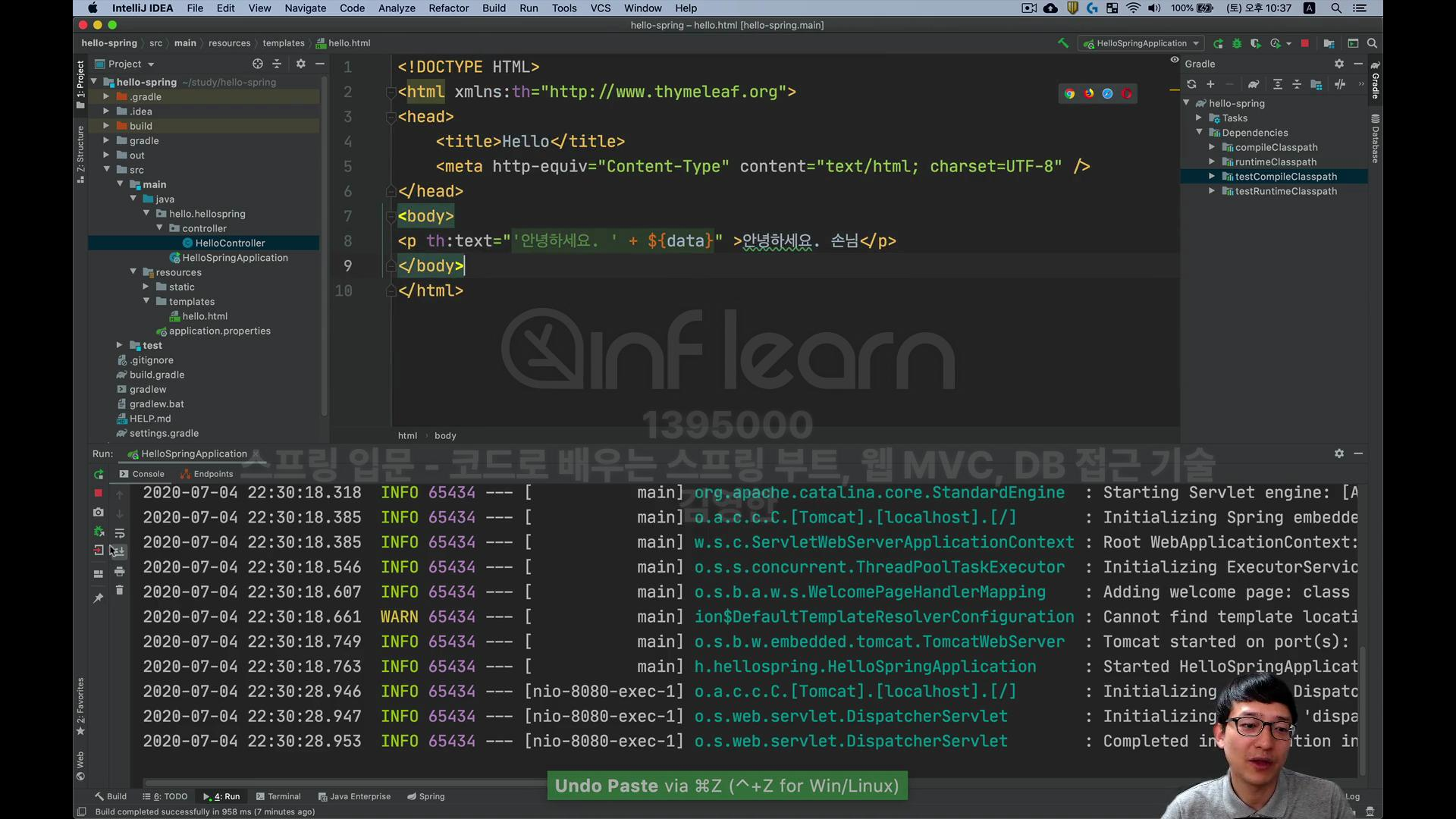This screenshot has height=819, width=1456.
Task: Open Run panel settings gear
Action: click(x=1339, y=453)
